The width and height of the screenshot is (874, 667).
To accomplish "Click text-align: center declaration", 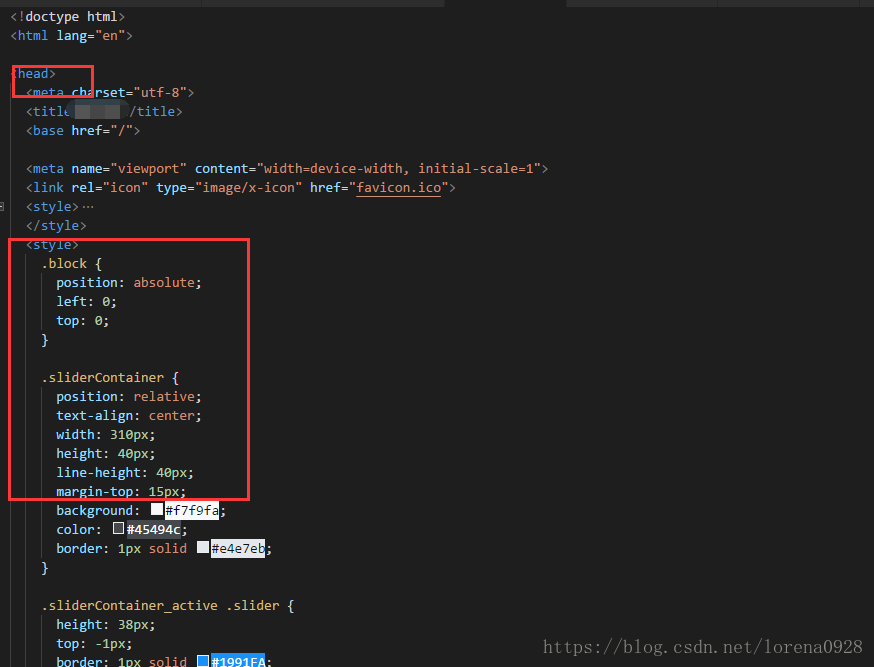I will [129, 416].
